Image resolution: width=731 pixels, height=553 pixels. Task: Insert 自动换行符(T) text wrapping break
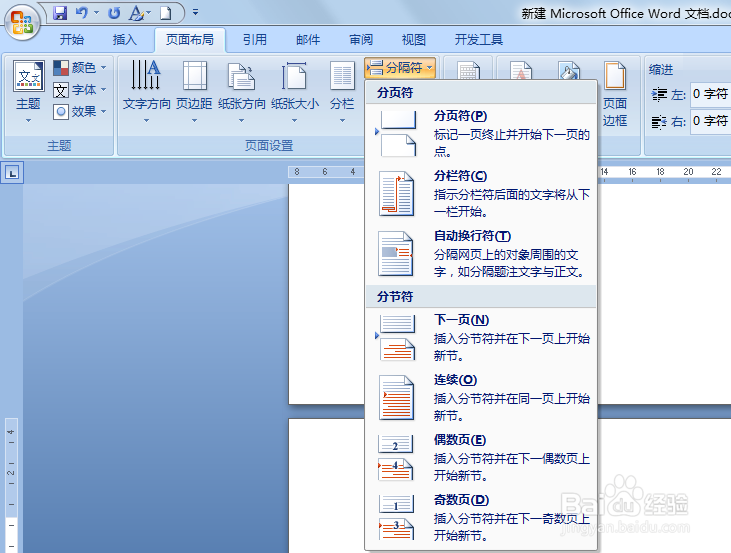(x=481, y=254)
